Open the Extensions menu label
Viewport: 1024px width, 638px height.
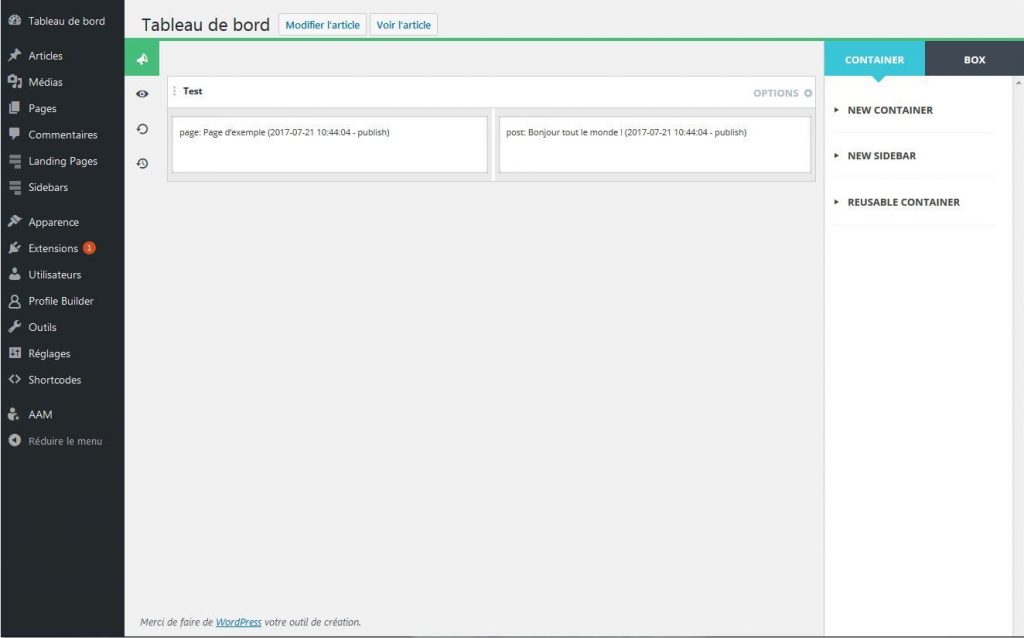(x=53, y=248)
